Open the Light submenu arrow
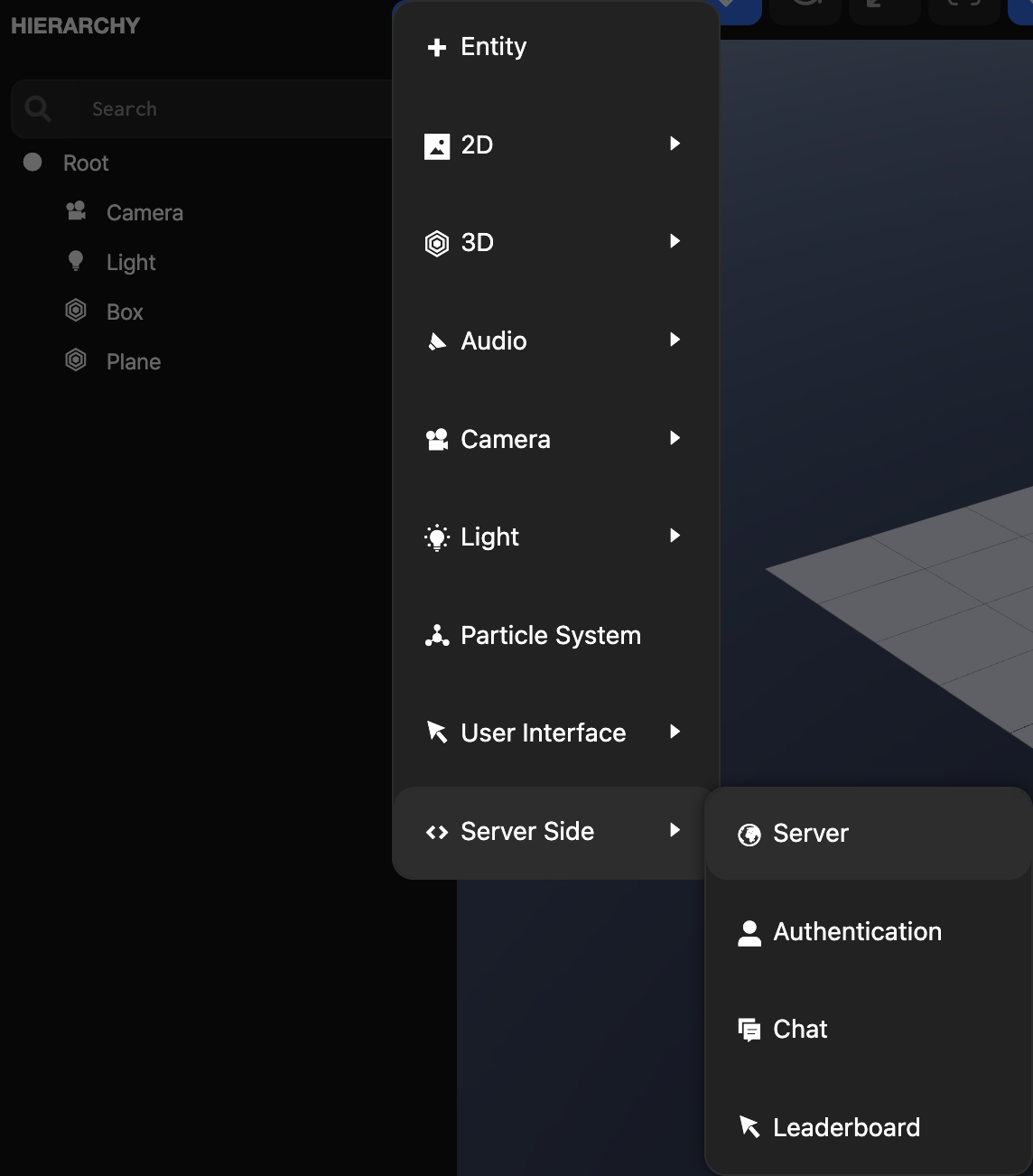The image size is (1033, 1176). [675, 536]
